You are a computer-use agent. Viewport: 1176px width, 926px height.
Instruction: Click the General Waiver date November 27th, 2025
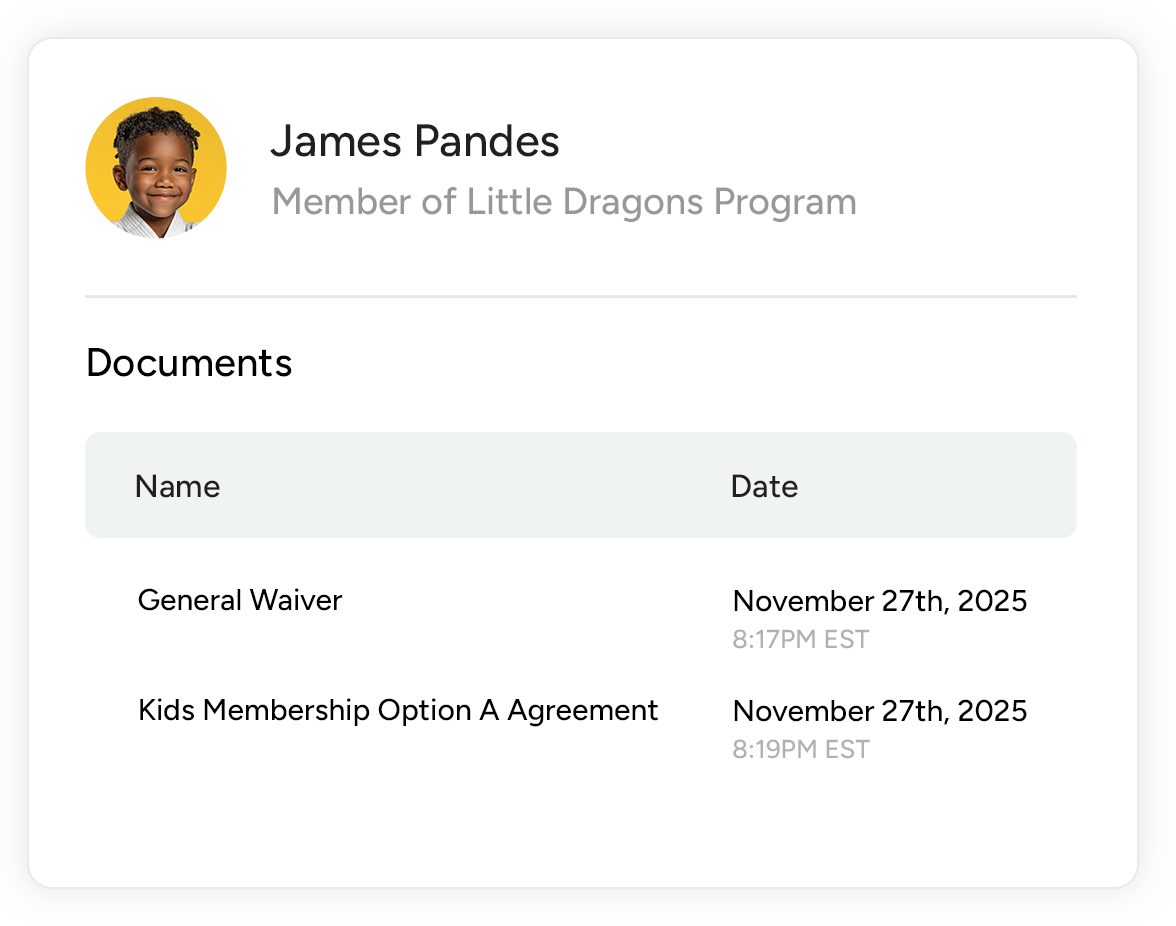tap(880, 601)
